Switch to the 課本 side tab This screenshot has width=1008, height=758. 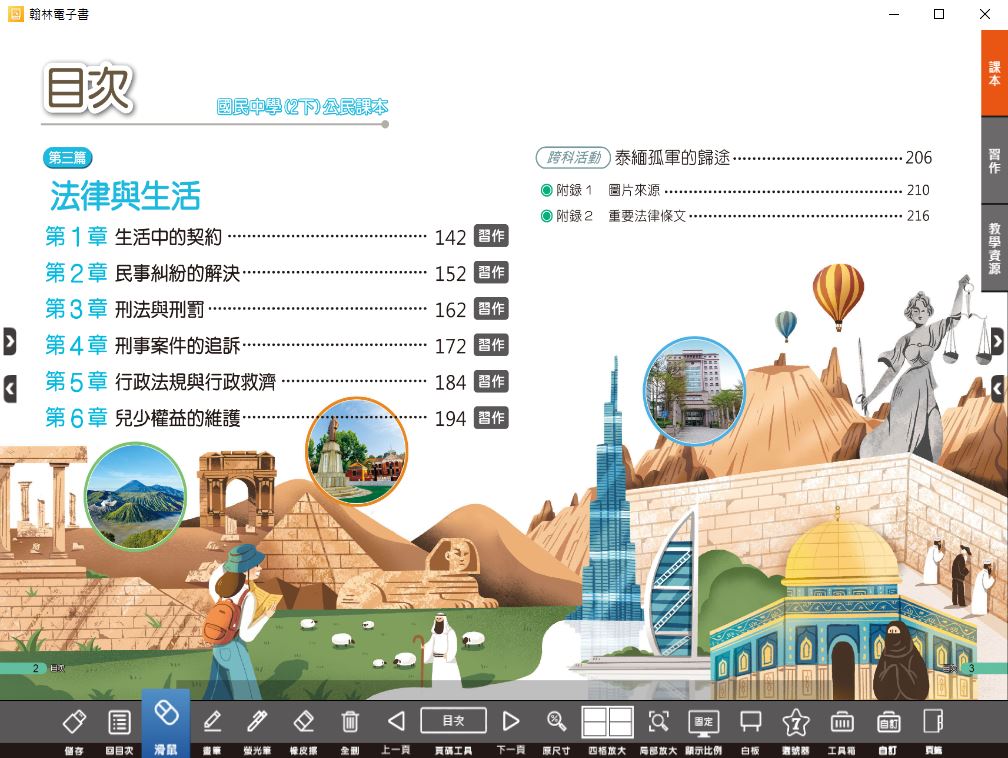click(x=994, y=73)
